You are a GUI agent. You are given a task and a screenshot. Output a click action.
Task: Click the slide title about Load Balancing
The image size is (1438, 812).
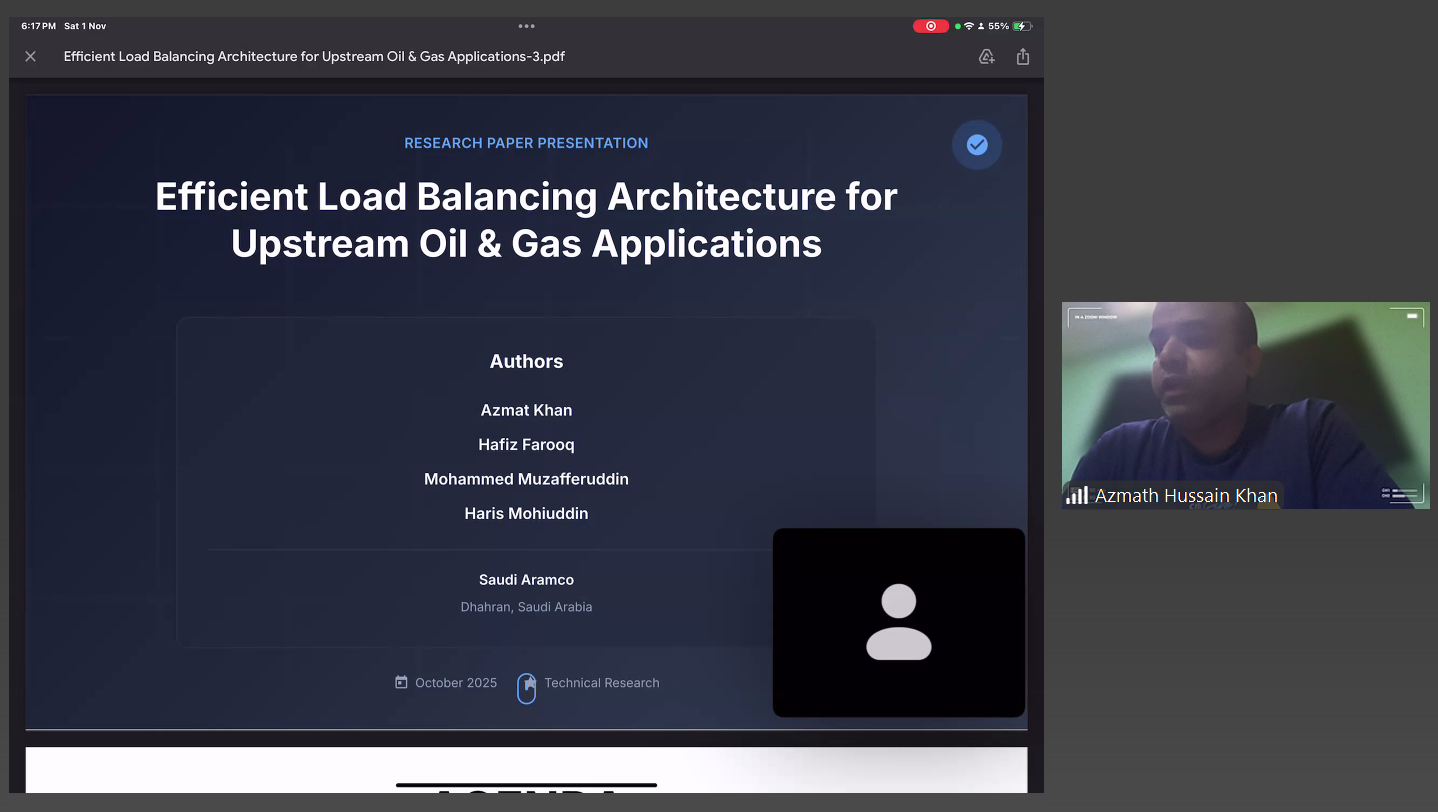pos(526,220)
